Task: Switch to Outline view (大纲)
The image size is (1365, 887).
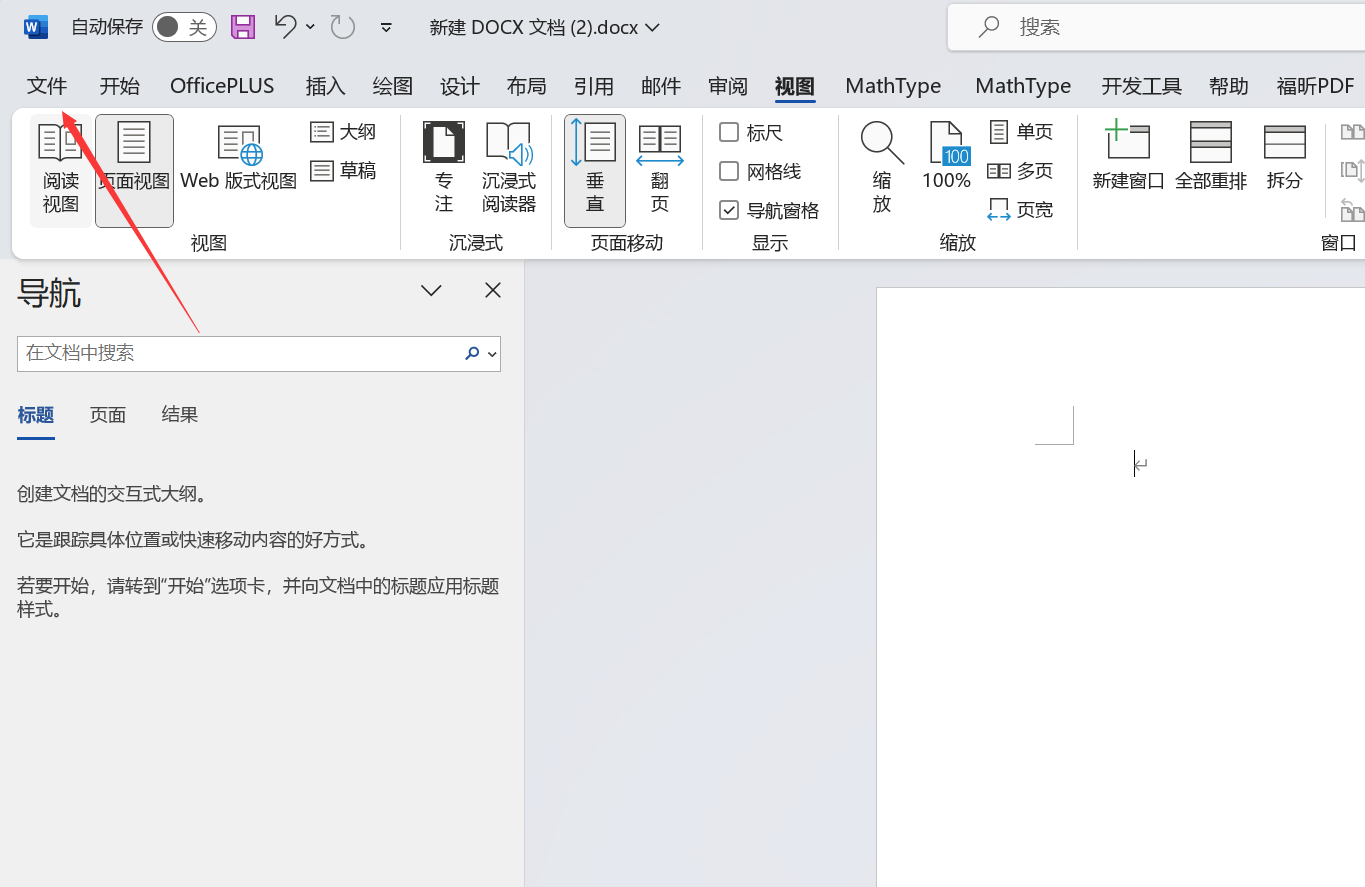Action: [343, 132]
